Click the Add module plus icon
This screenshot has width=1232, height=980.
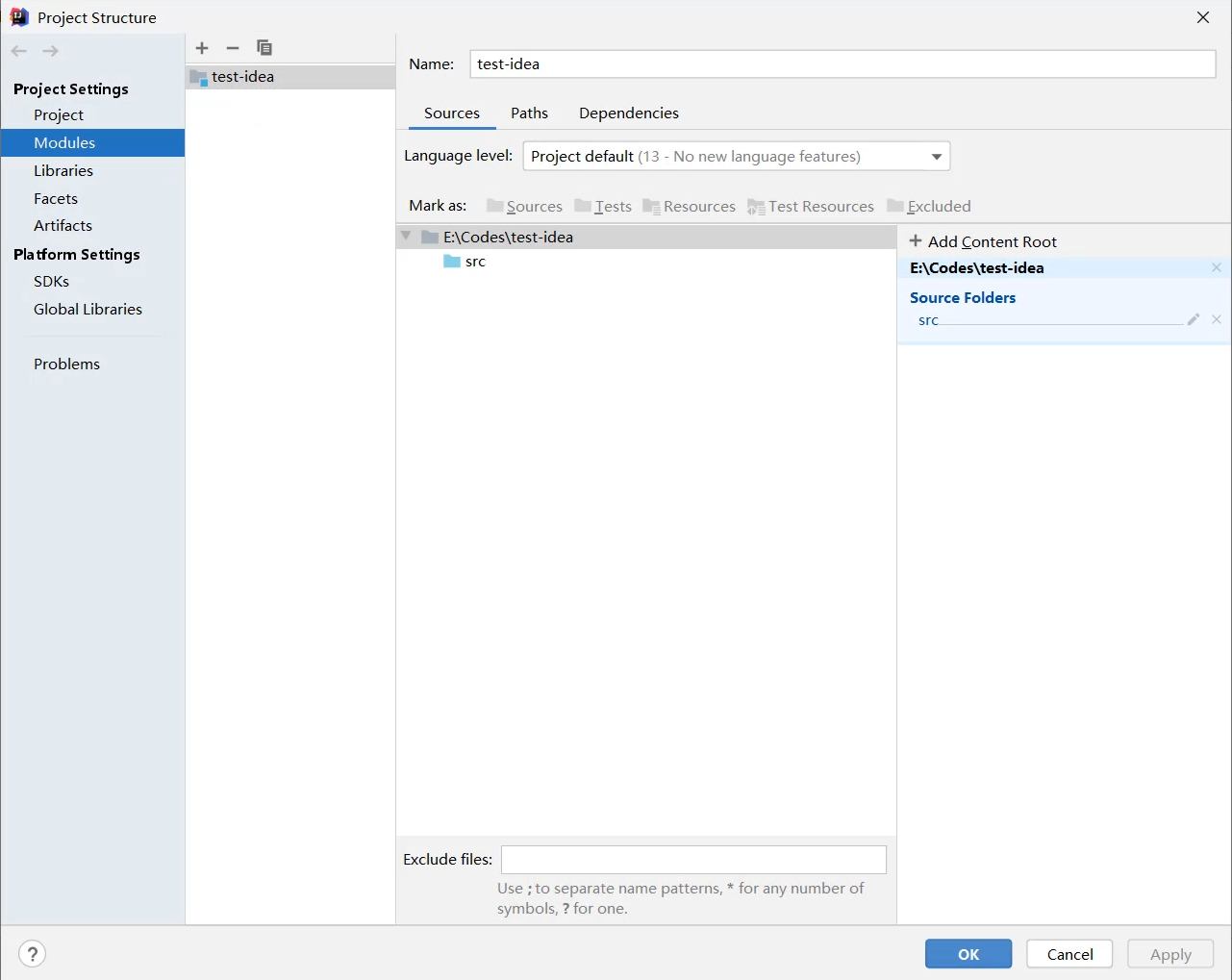(x=202, y=48)
